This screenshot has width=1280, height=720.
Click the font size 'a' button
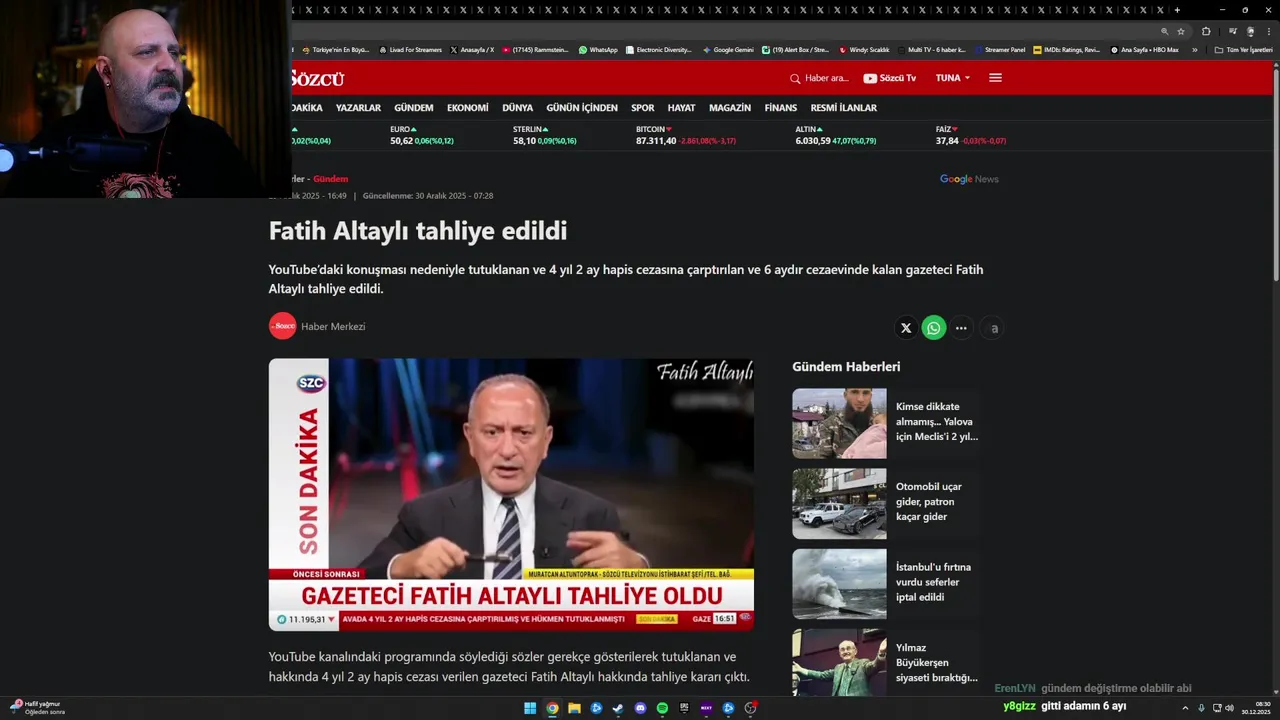[993, 328]
